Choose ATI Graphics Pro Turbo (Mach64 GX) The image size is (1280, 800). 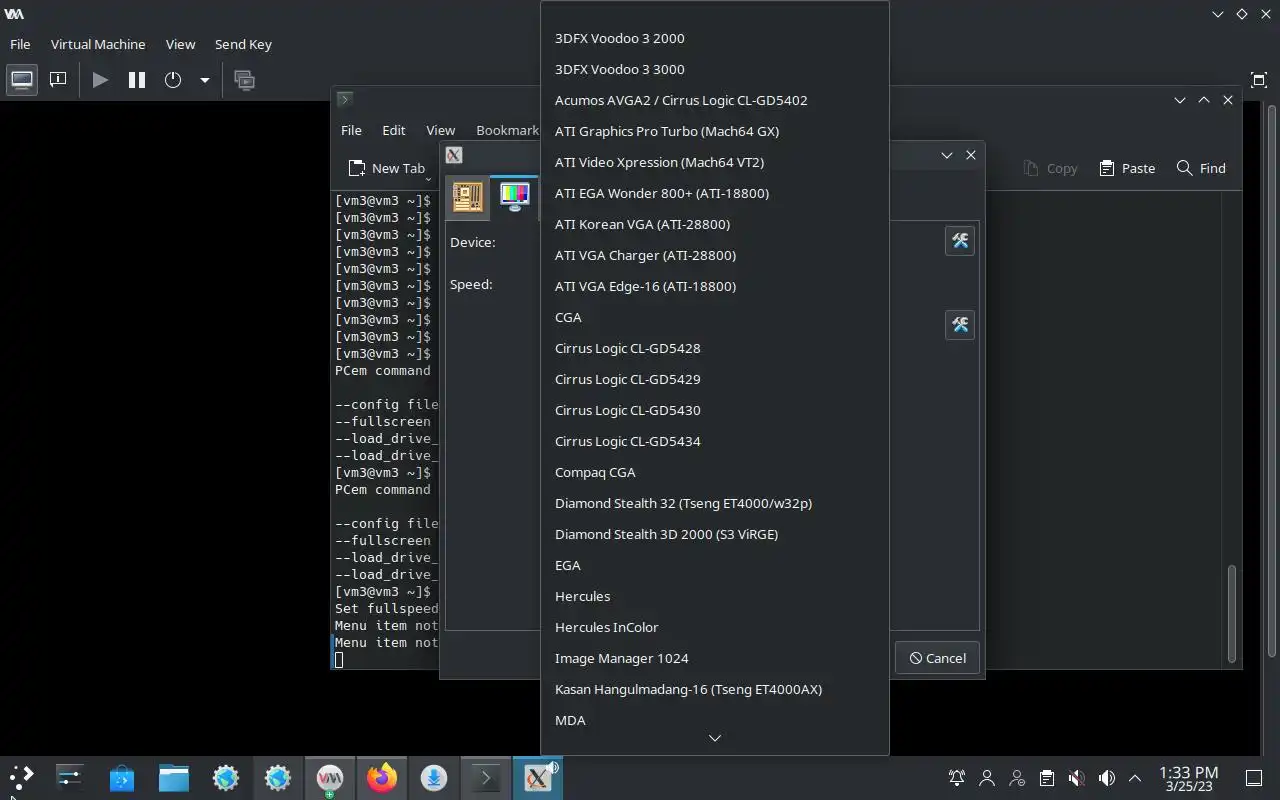(715, 131)
